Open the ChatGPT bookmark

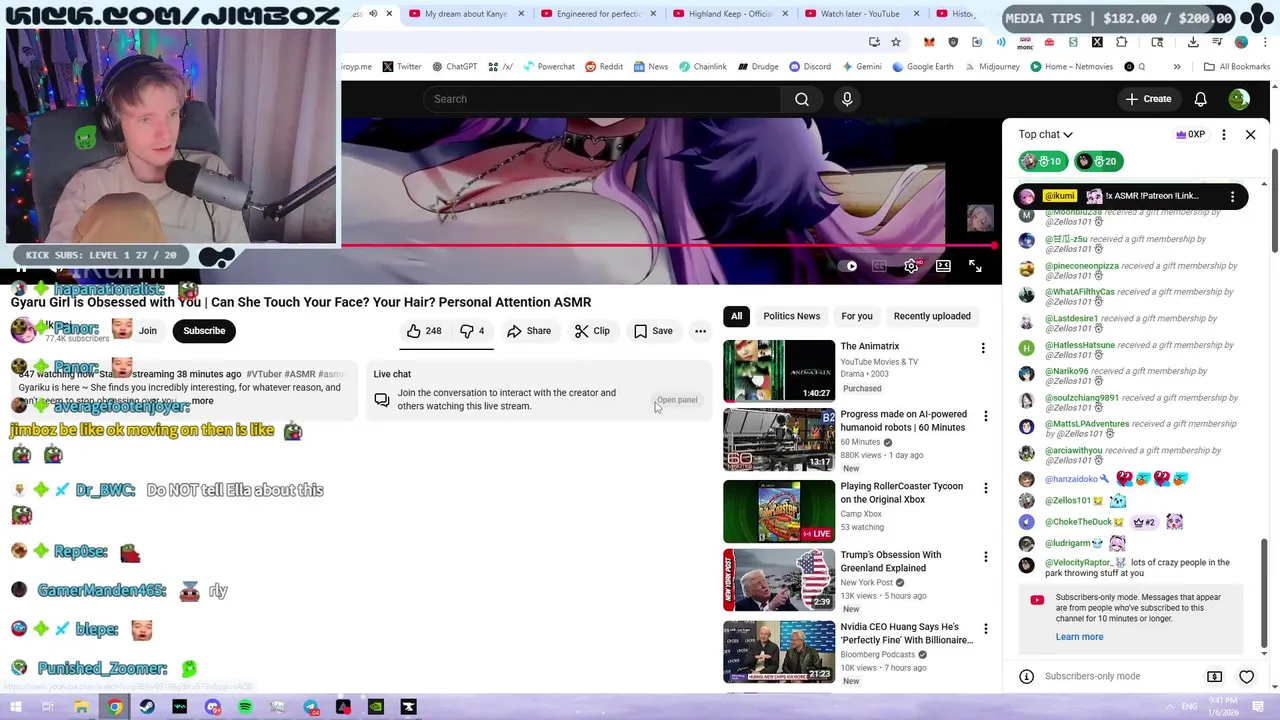click(x=454, y=67)
